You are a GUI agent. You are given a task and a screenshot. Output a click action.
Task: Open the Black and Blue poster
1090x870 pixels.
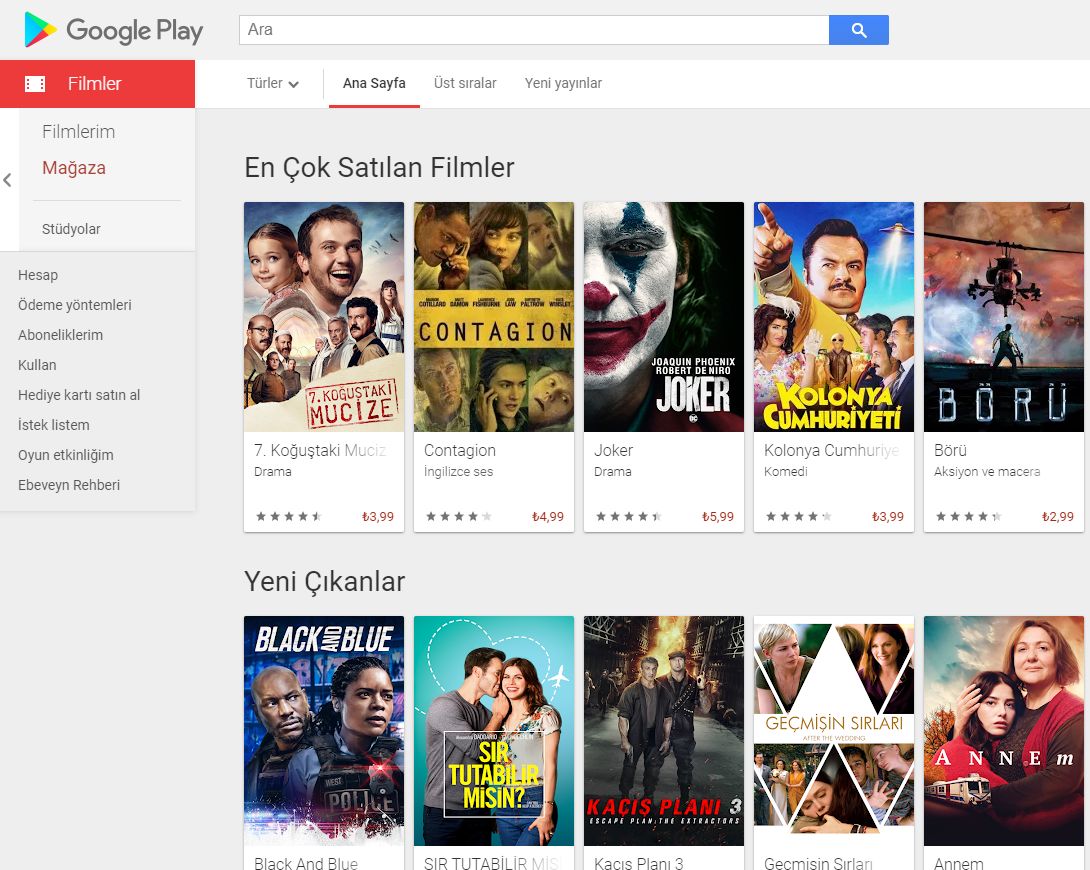coord(324,731)
